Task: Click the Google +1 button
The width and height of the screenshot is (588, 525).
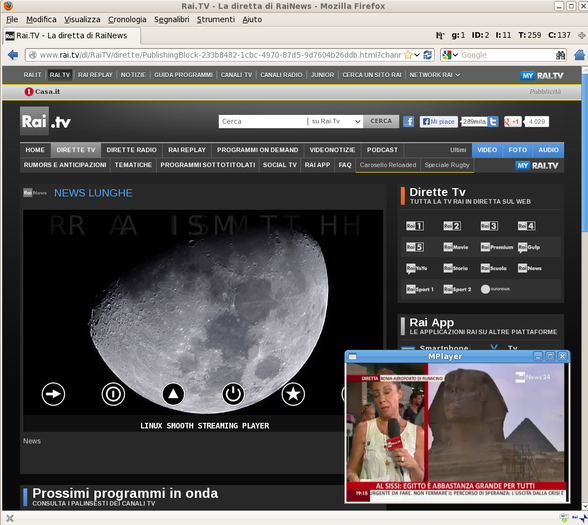Action: coord(513,122)
